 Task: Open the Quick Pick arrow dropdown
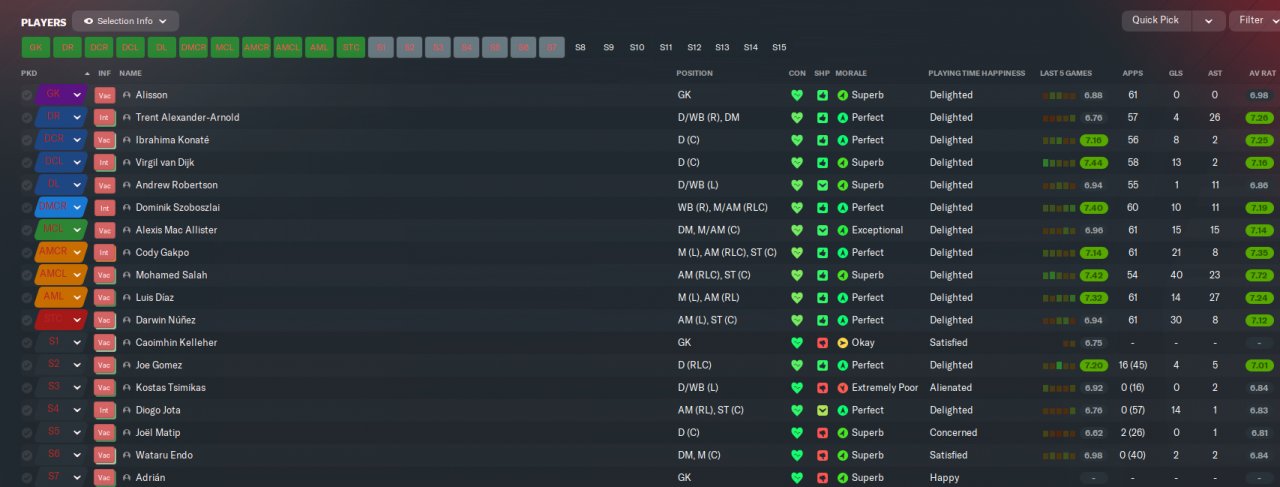[x=1210, y=20]
